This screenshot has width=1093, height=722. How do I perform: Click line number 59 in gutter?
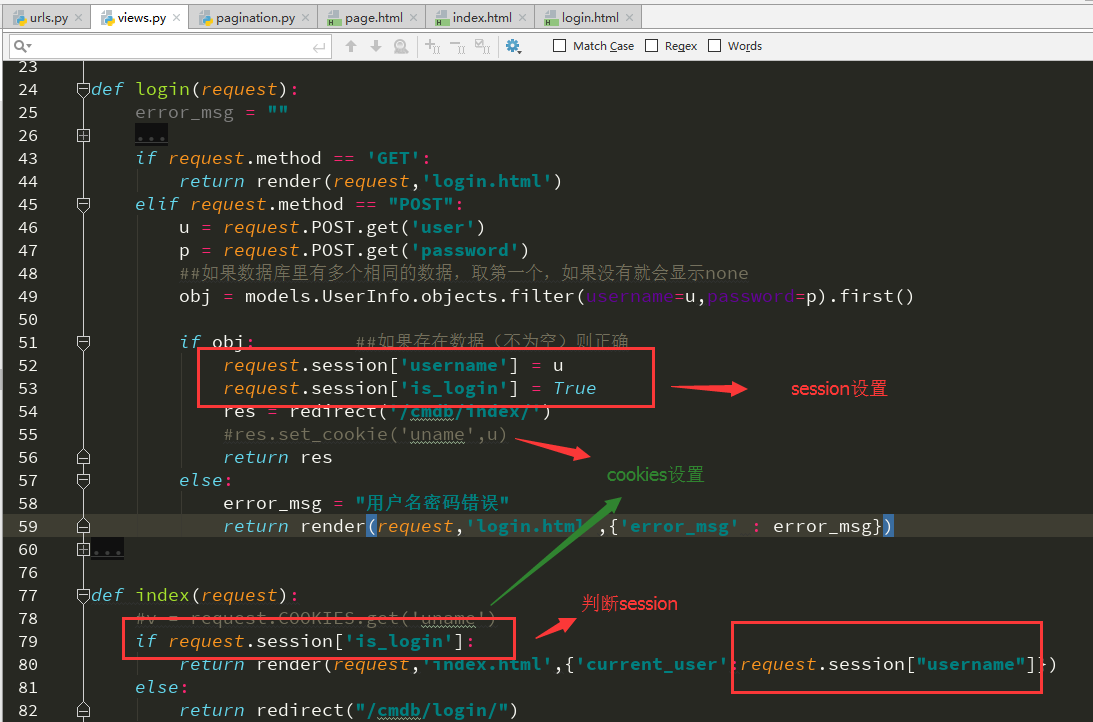[28, 526]
